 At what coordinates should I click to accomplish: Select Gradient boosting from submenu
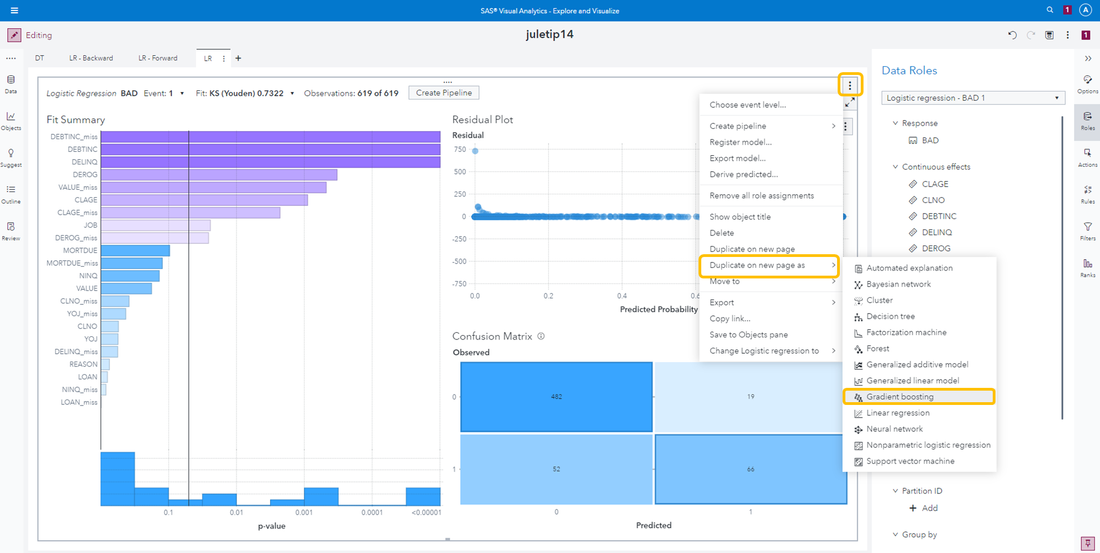[899, 397]
